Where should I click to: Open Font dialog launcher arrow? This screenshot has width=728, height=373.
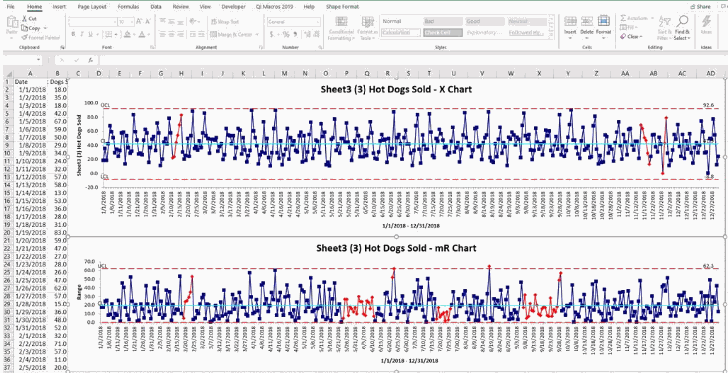(x=153, y=48)
